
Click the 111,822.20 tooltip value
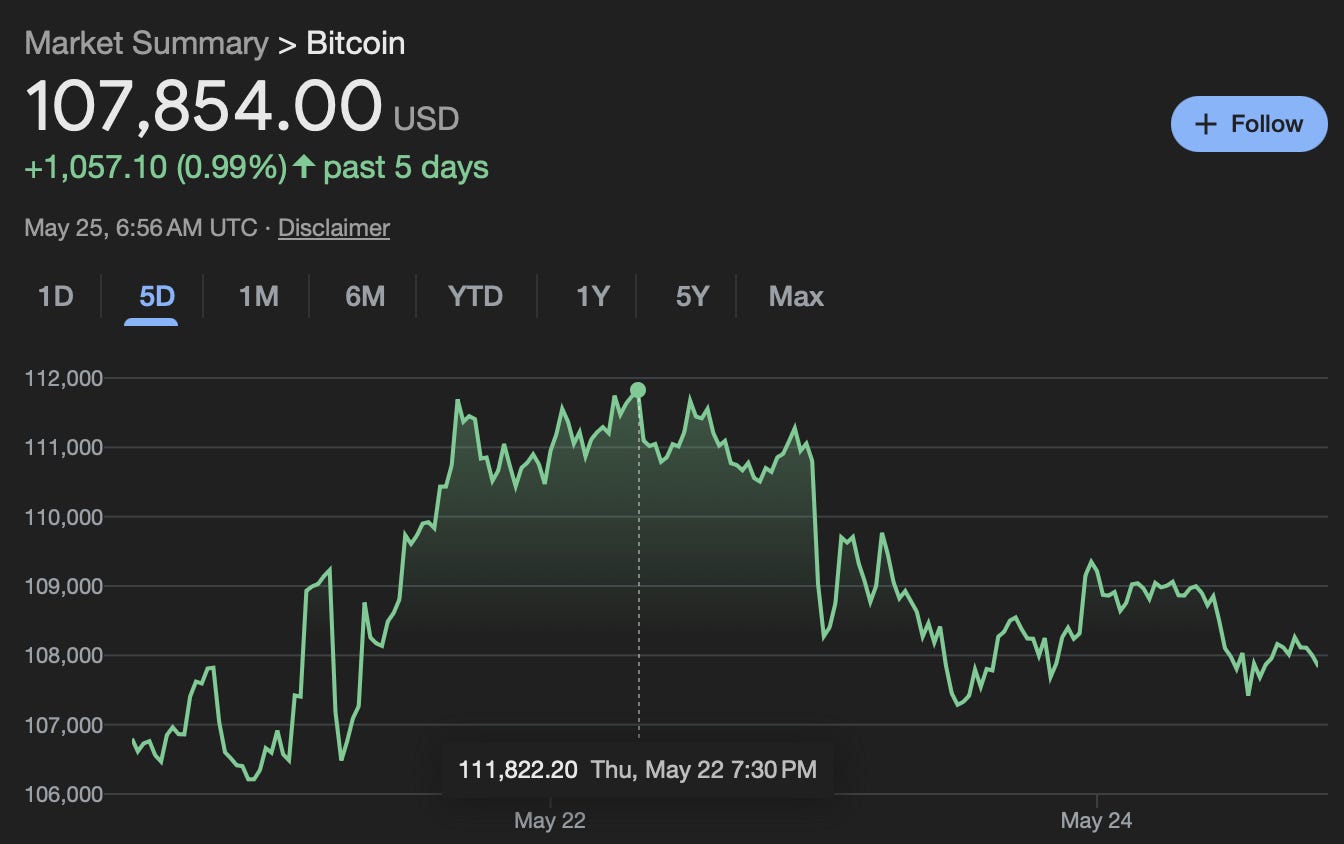coord(518,770)
